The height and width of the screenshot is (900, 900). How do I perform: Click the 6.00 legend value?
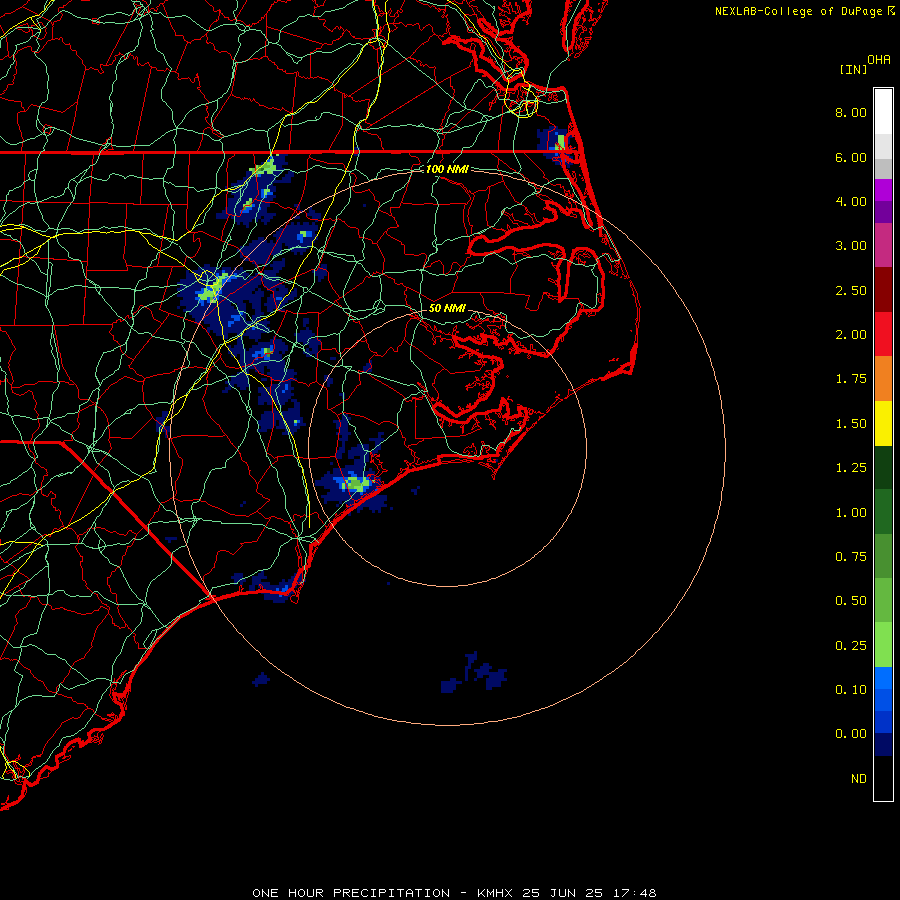(851, 157)
